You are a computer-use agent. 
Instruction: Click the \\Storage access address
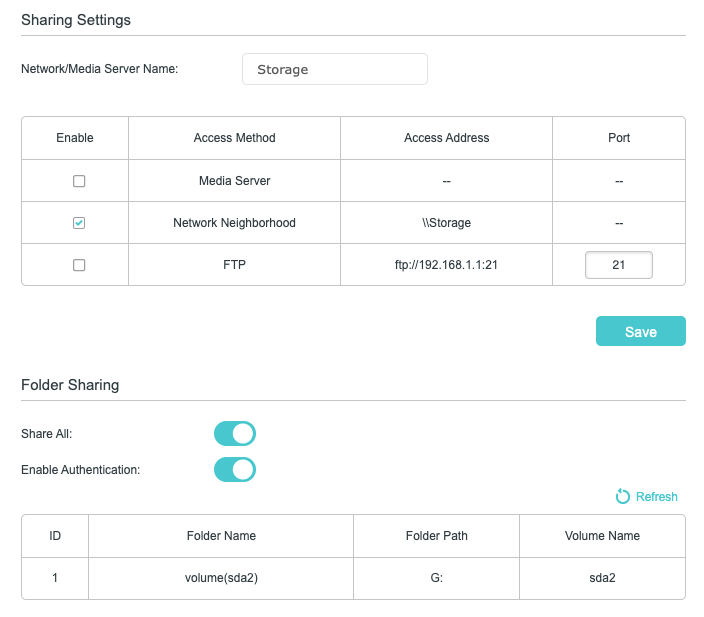[446, 223]
